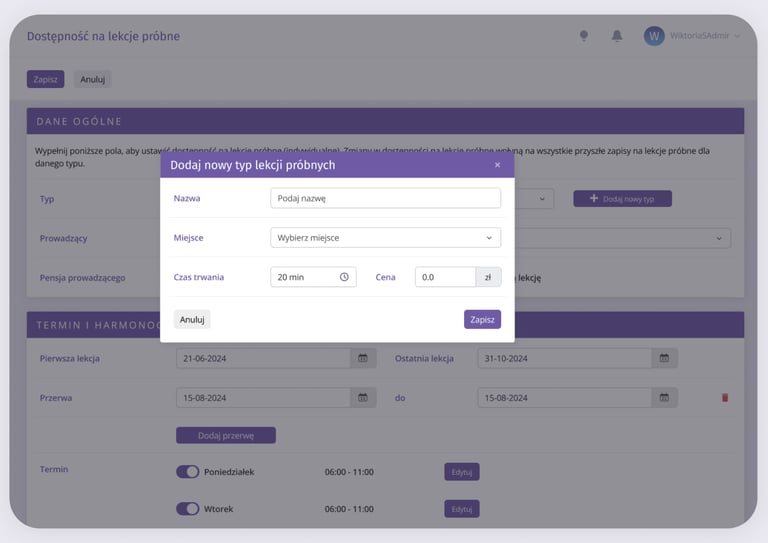The width and height of the screenshot is (768, 543).
Task: Delete the break with trash icon
Action: (x=725, y=398)
